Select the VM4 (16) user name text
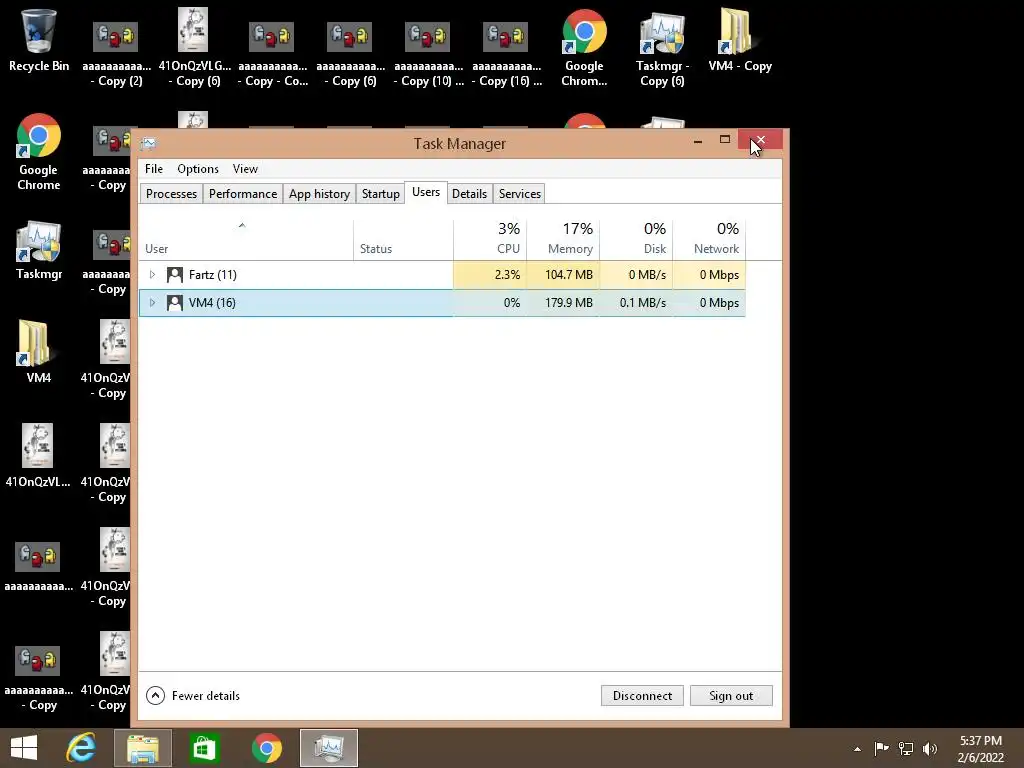The image size is (1024, 768). (212, 303)
